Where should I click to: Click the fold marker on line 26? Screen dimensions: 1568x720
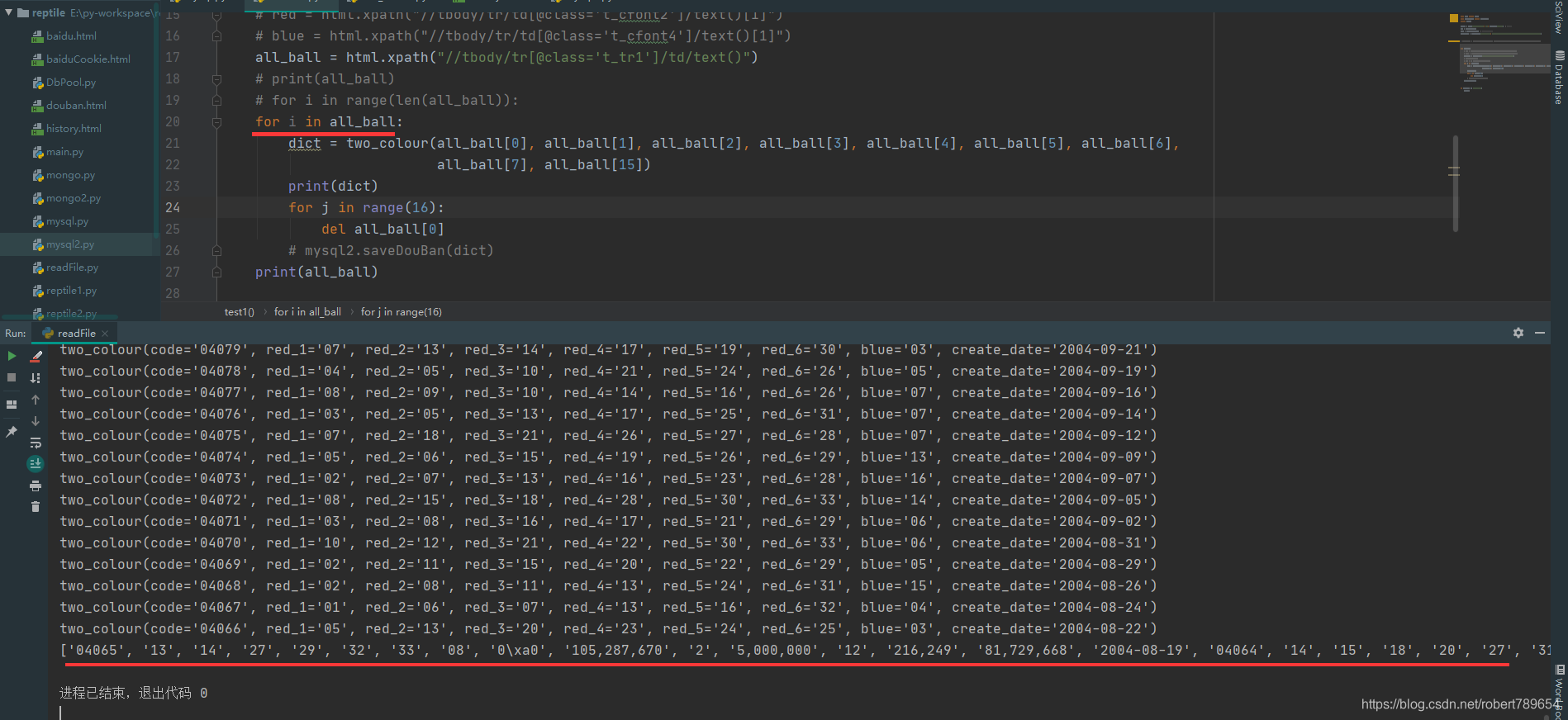pyautogui.click(x=216, y=251)
